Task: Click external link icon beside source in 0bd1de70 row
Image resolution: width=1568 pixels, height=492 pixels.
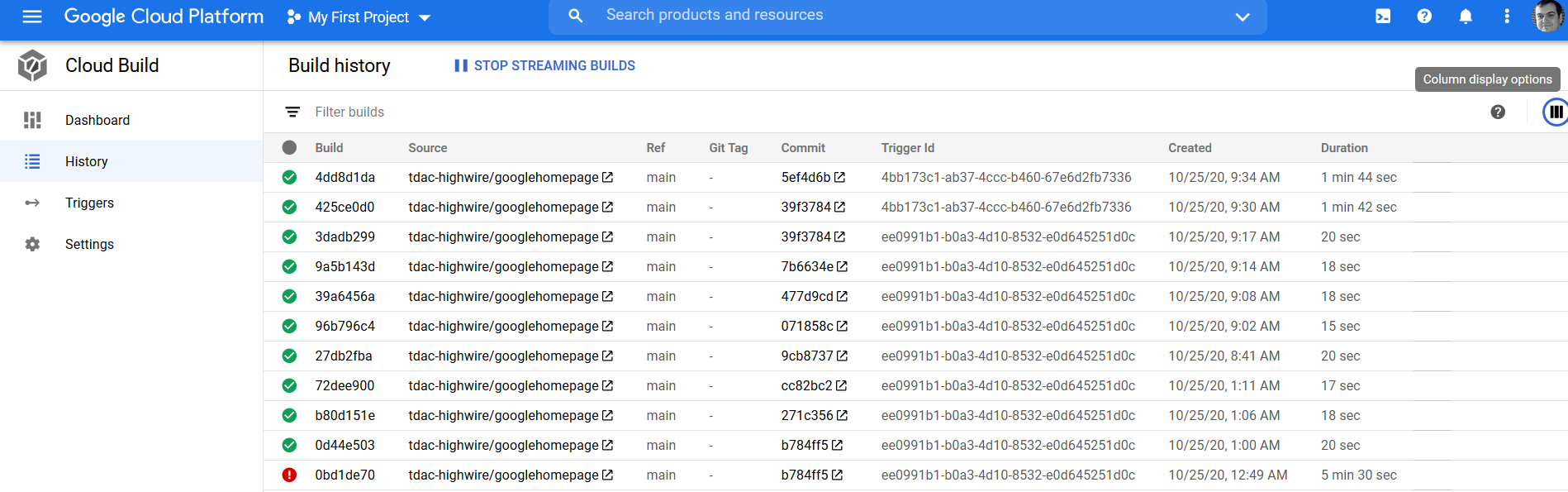Action: (x=607, y=475)
